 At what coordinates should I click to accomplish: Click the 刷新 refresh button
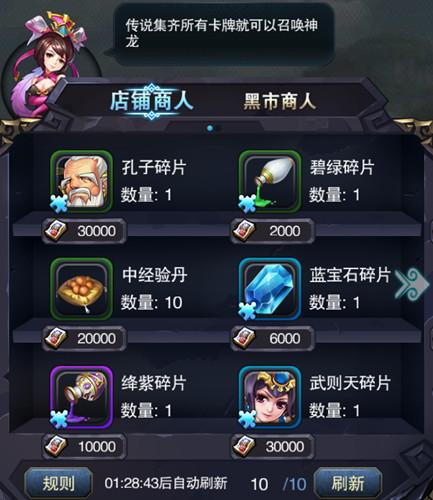pos(348,483)
